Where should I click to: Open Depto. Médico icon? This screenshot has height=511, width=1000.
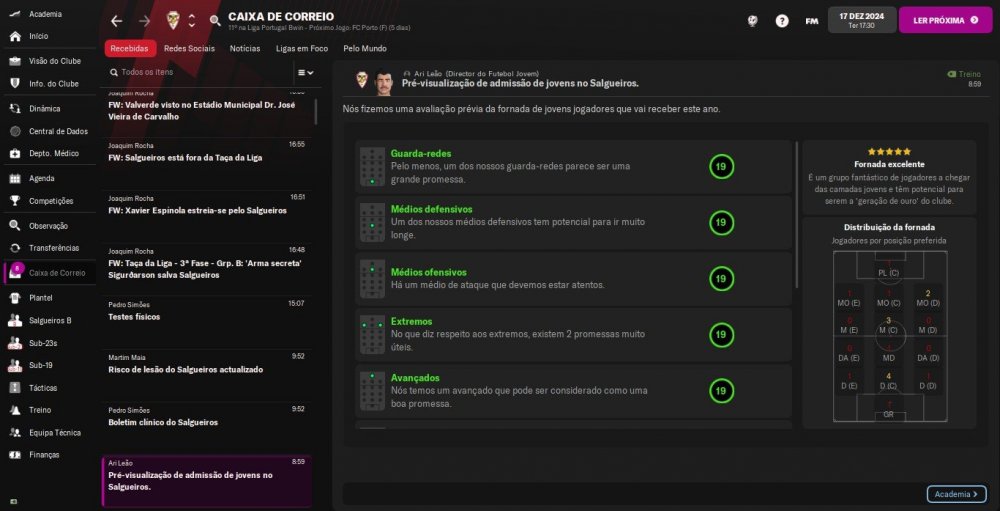[16, 154]
